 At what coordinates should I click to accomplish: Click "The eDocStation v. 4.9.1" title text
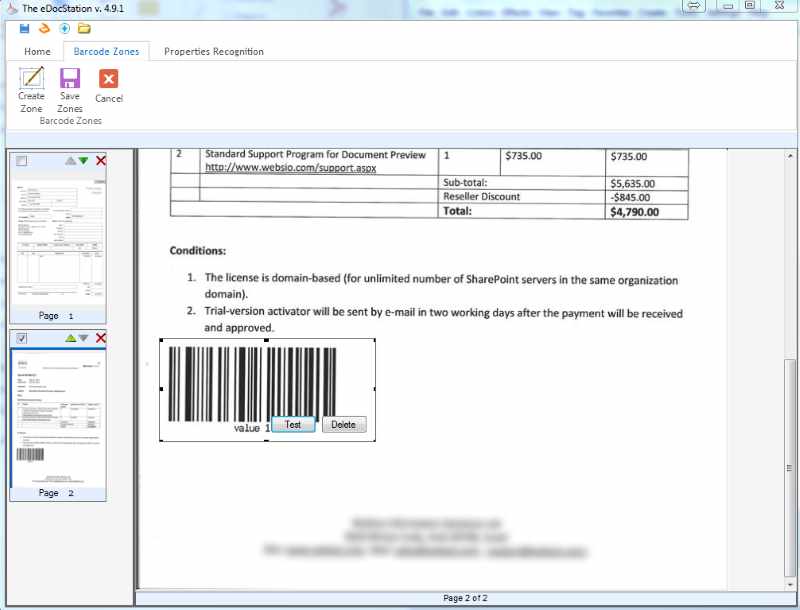[73, 9]
